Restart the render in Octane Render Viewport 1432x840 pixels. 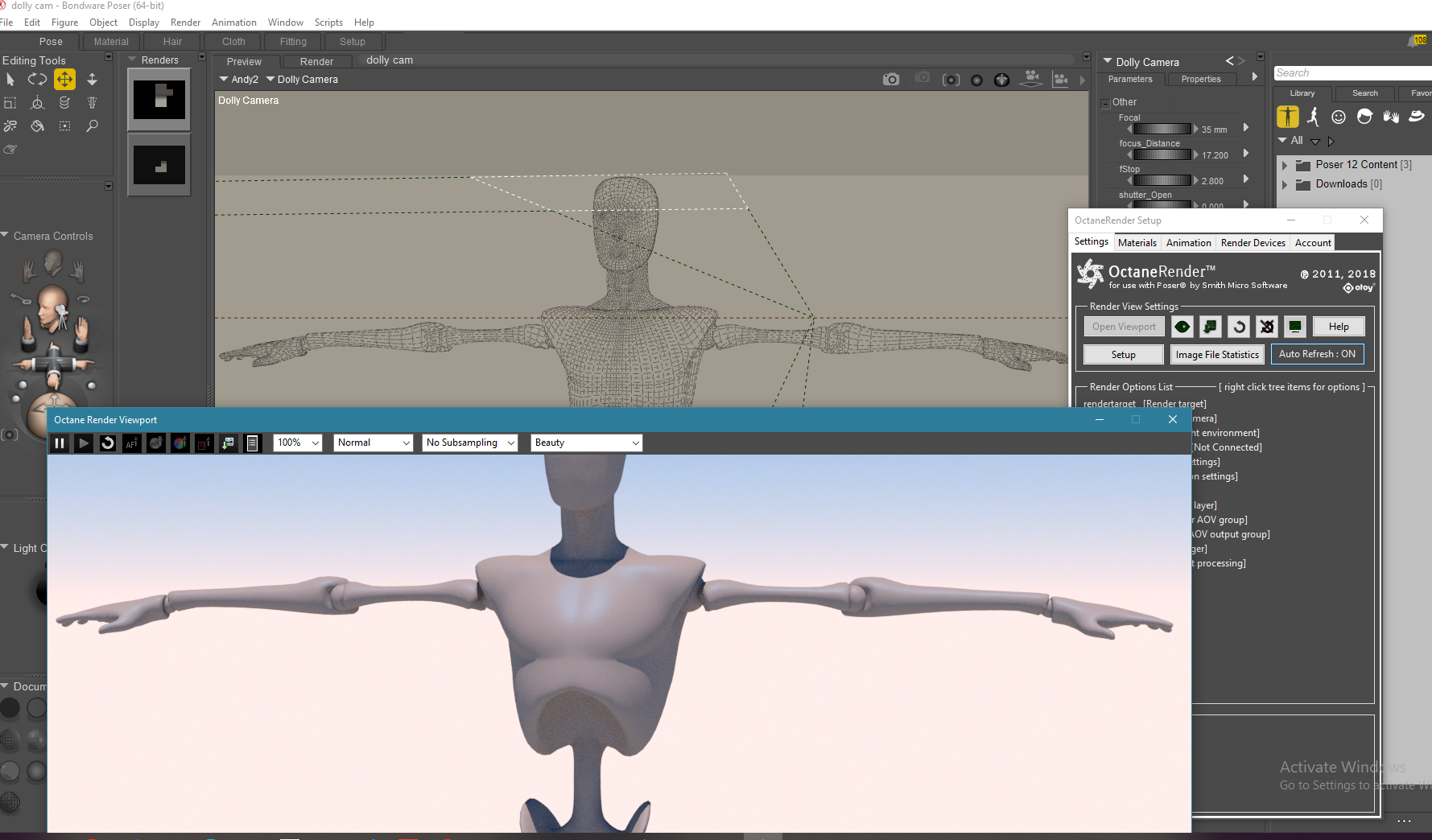tap(108, 443)
